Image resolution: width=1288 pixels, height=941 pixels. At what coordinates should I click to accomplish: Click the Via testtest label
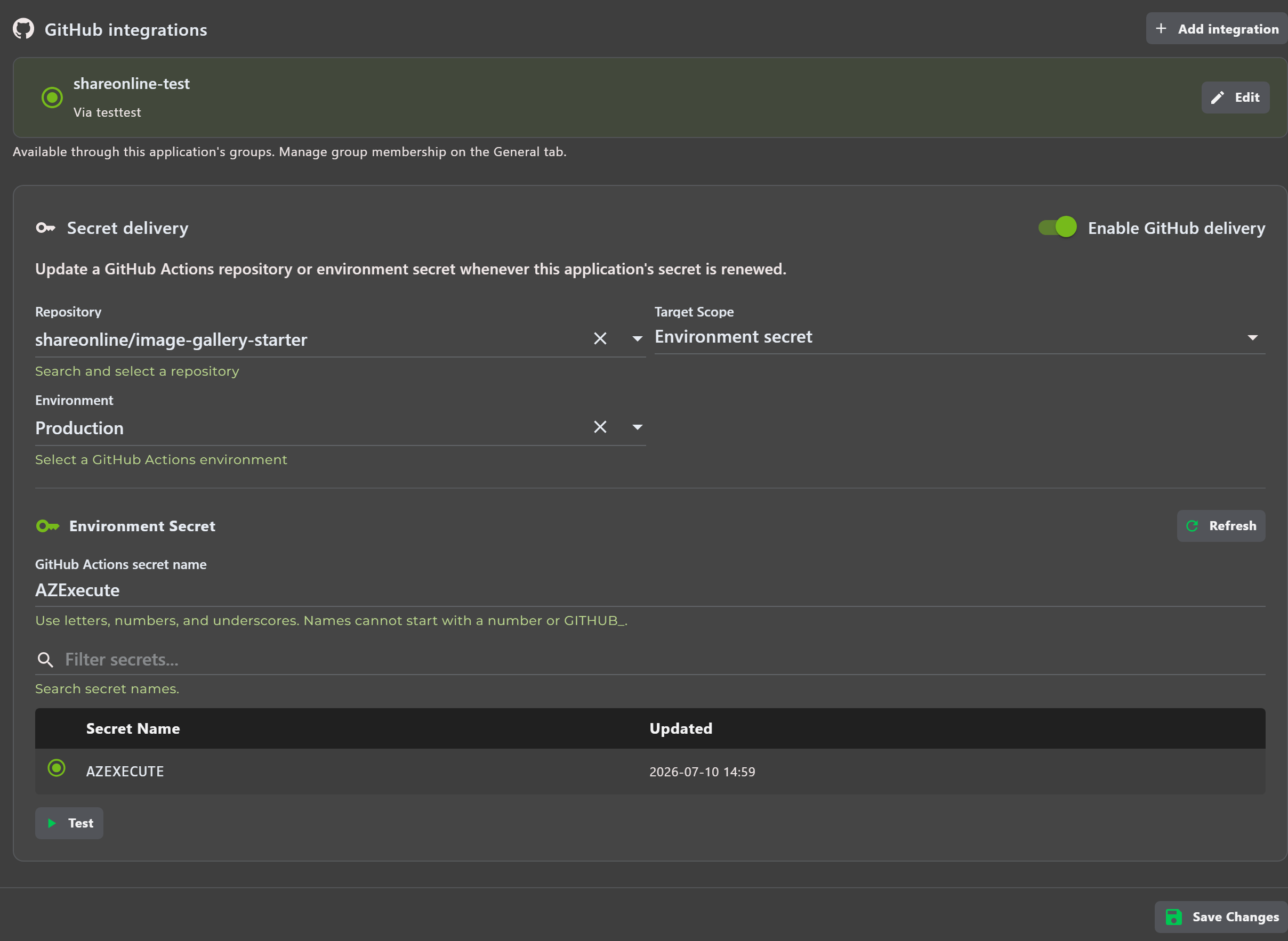point(107,112)
